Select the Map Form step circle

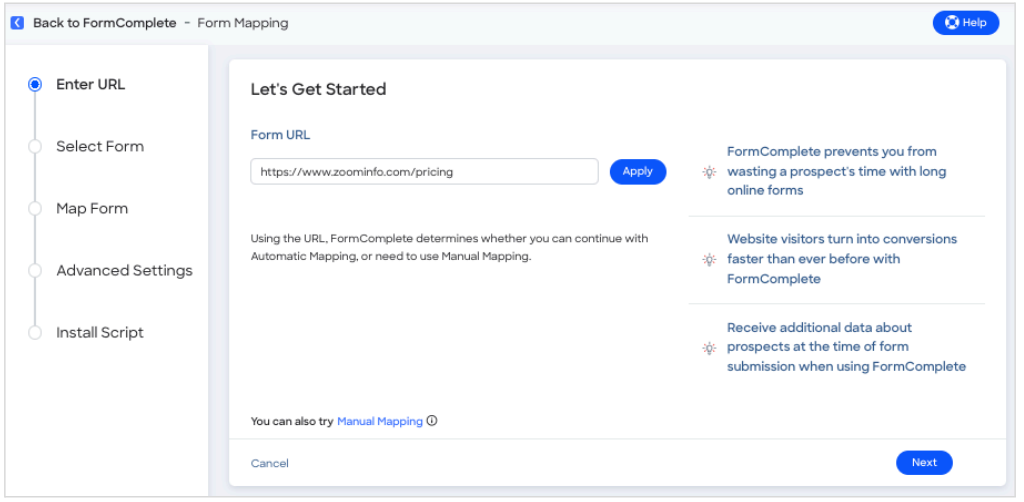(35, 208)
